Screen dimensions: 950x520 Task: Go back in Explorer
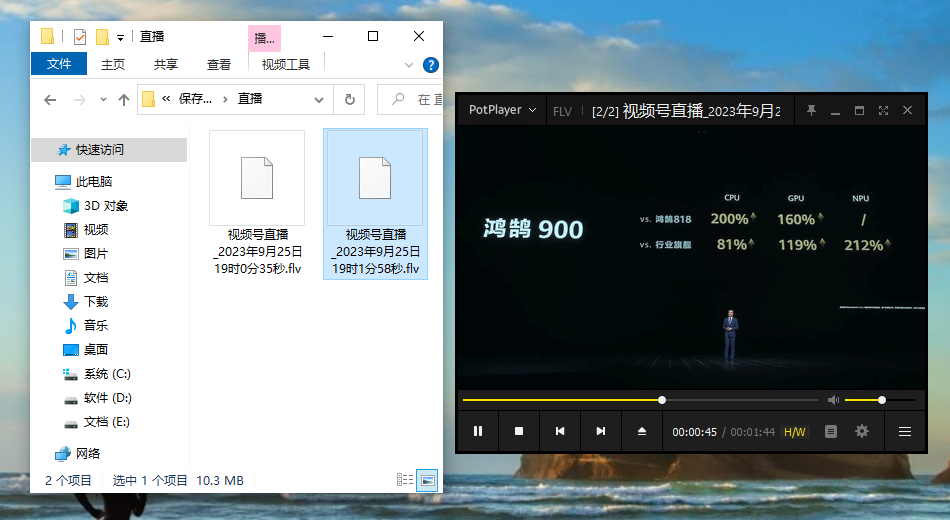50,100
